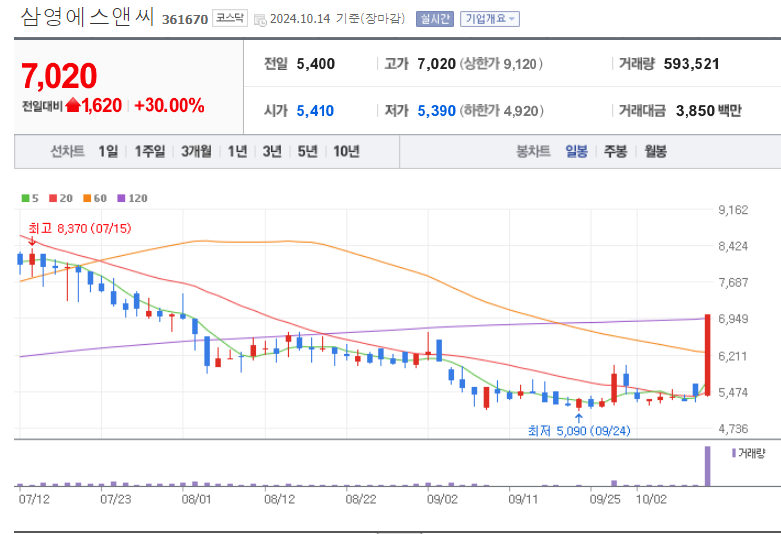Click the 2024.10.14 기준(장마감) date text
This screenshot has width=781, height=534.
coord(337,19)
